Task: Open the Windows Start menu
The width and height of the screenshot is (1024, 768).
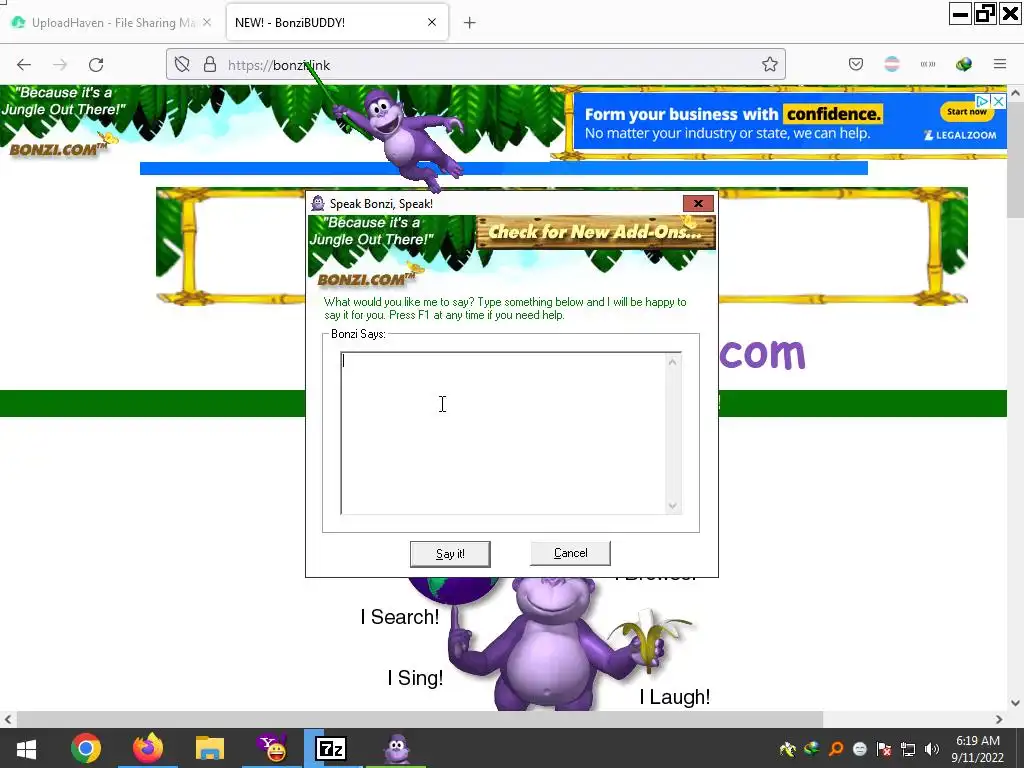Action: pos(26,748)
